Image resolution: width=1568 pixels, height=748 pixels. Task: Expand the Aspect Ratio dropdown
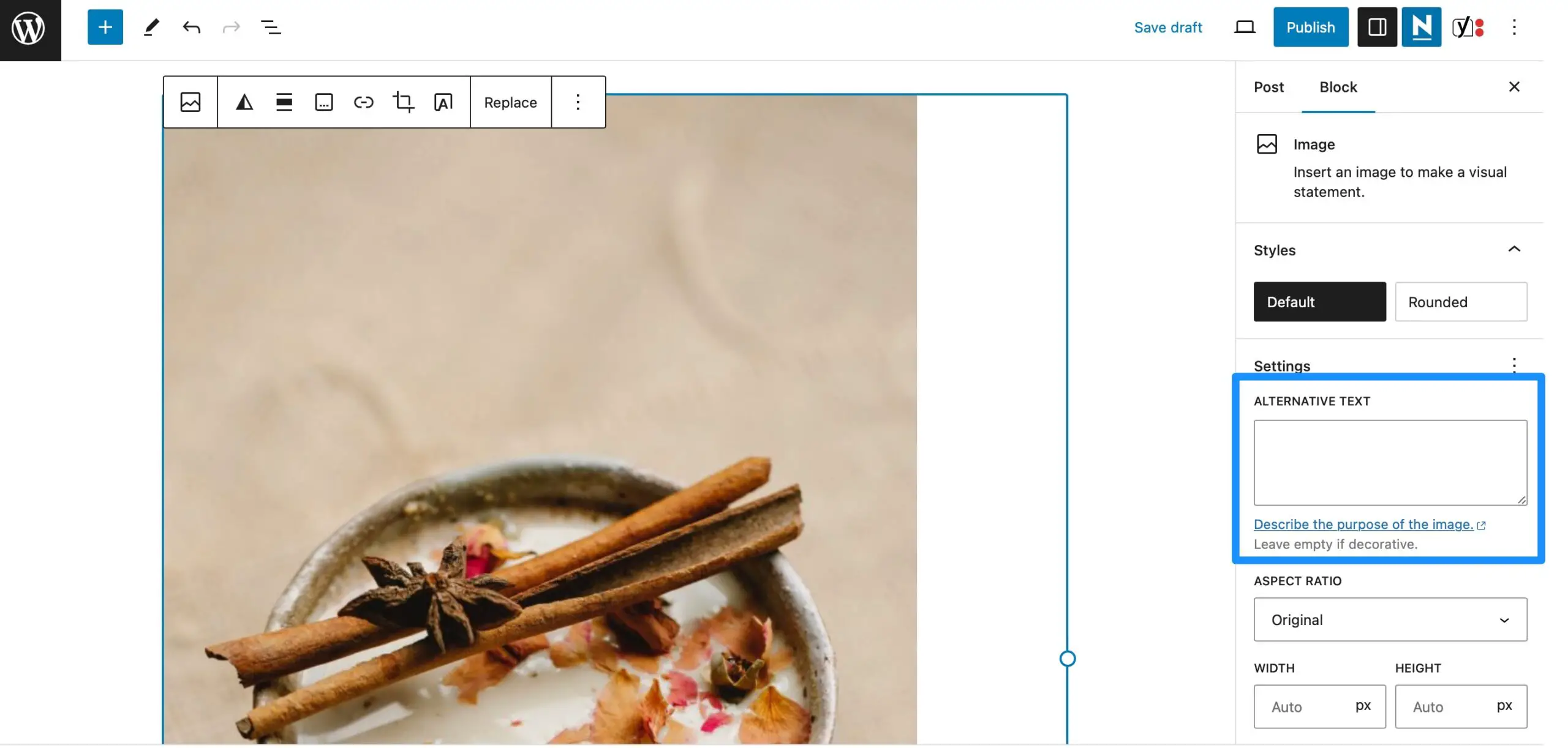pos(1391,619)
